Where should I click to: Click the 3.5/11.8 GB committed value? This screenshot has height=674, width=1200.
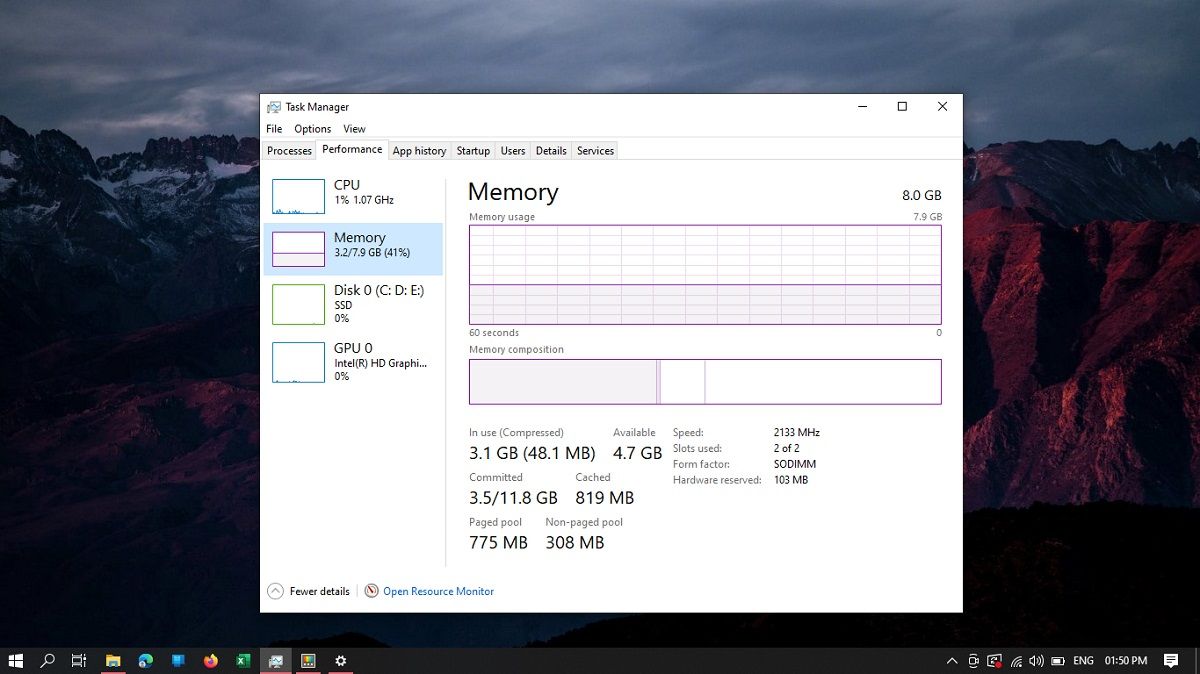[x=513, y=498]
